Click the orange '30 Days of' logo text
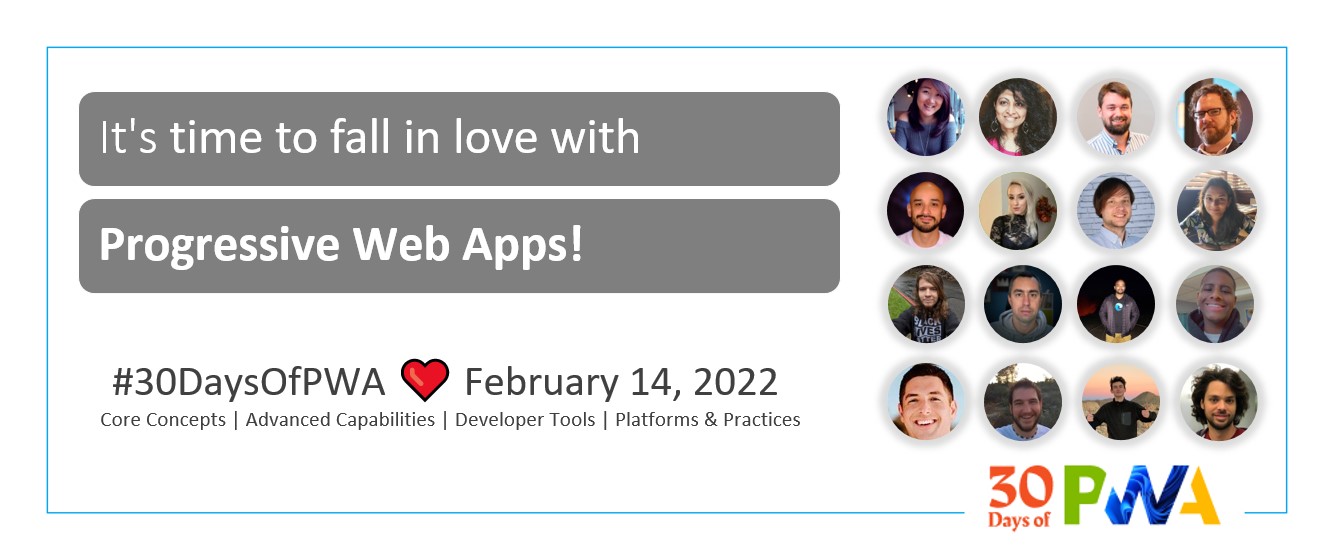Viewport: 1334px width, 560px height. click(x=1022, y=497)
